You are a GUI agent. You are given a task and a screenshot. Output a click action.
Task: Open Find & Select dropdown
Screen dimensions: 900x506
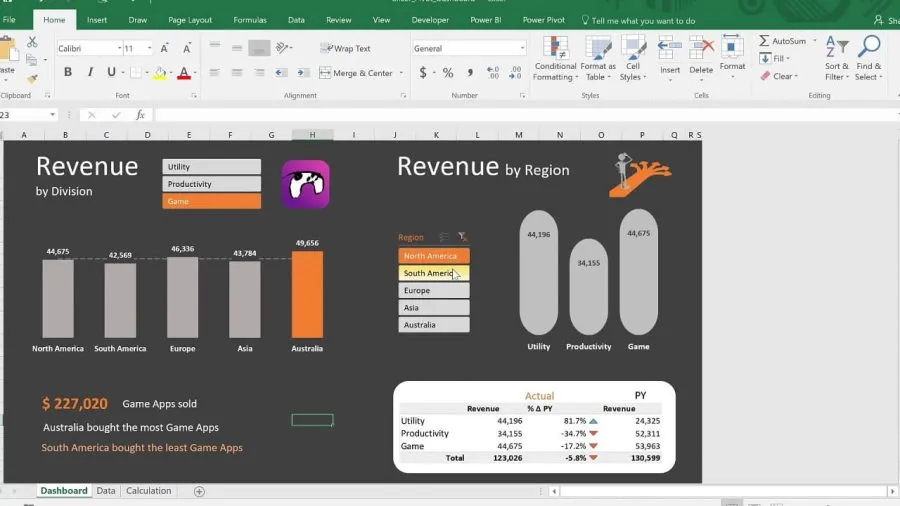tap(868, 59)
